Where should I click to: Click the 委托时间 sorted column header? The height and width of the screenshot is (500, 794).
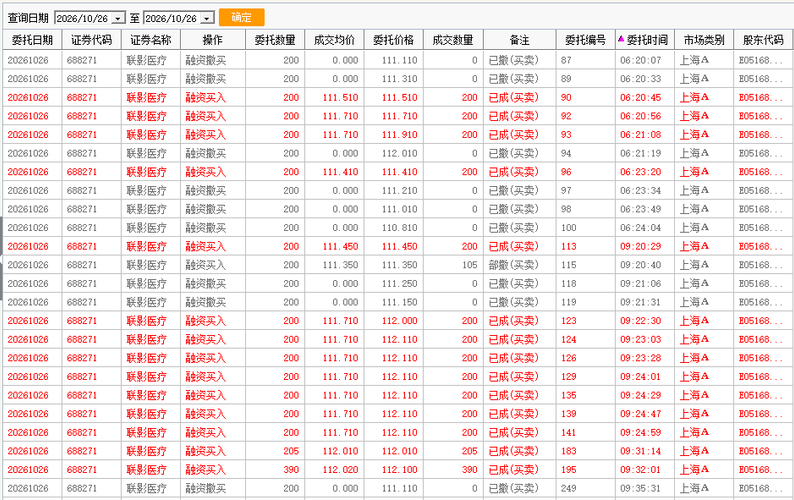[645, 40]
